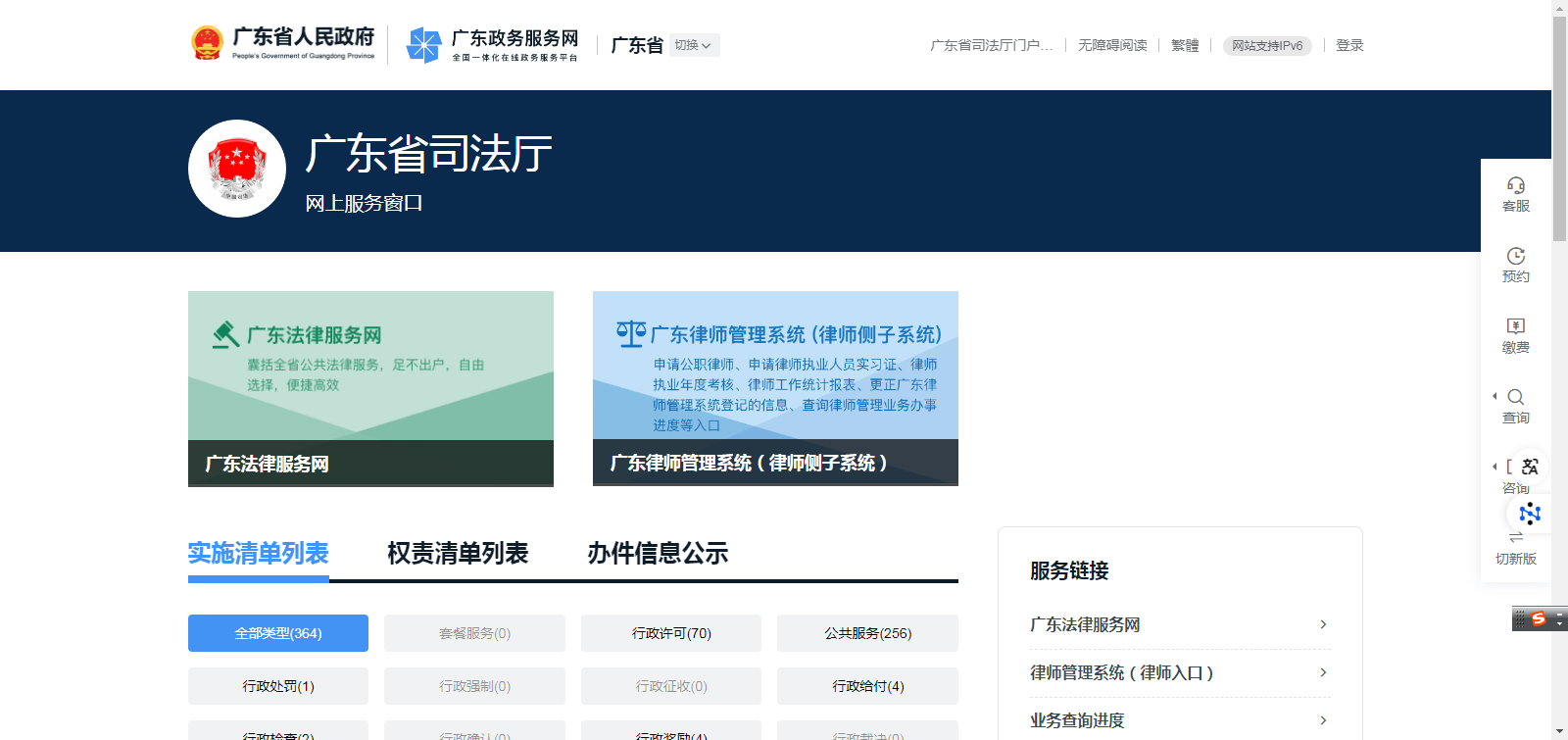
Task: Expand the 广东法律服务网 service link arrow
Action: pyautogui.click(x=1323, y=624)
